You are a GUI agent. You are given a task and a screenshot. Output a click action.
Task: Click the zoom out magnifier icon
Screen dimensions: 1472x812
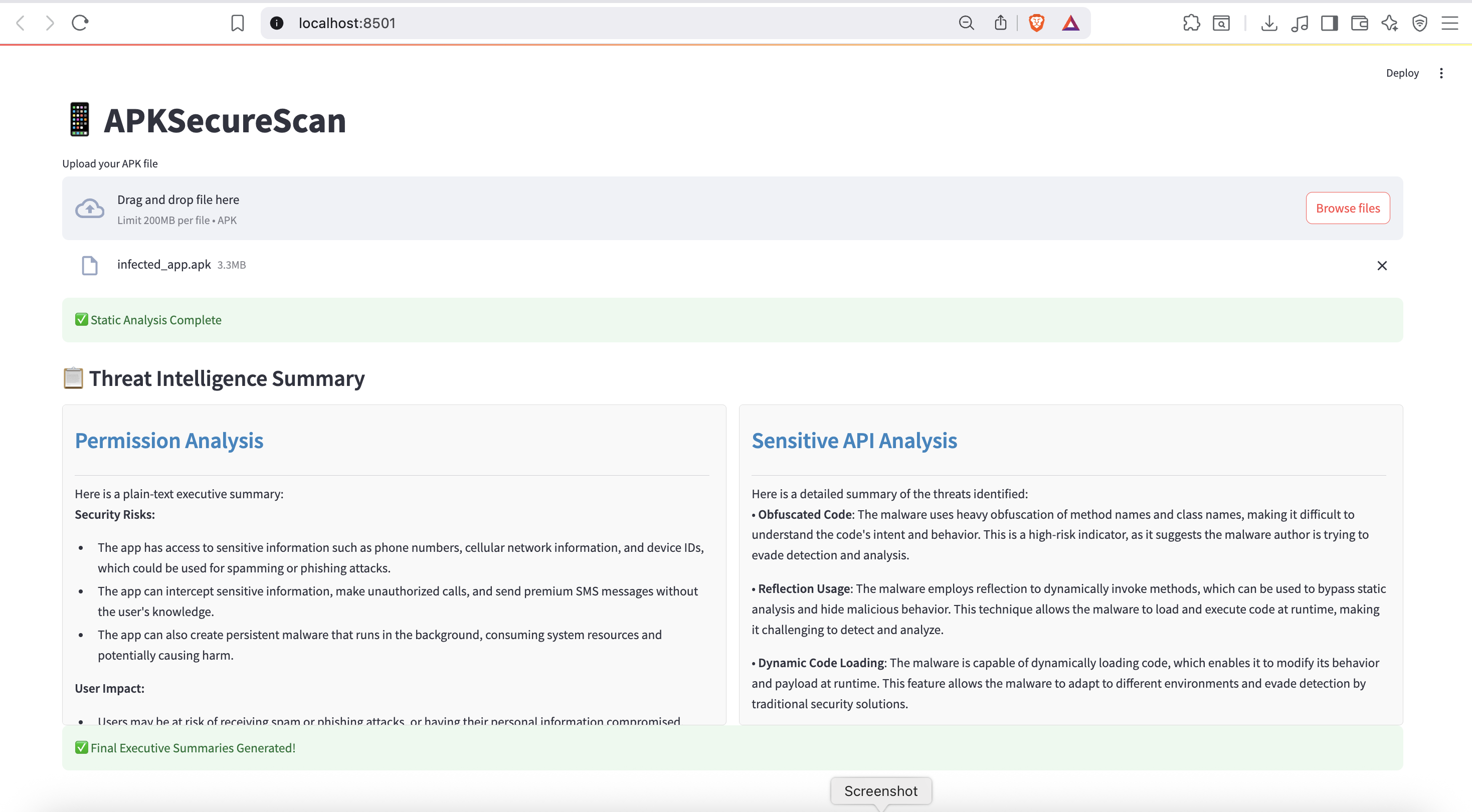(966, 23)
